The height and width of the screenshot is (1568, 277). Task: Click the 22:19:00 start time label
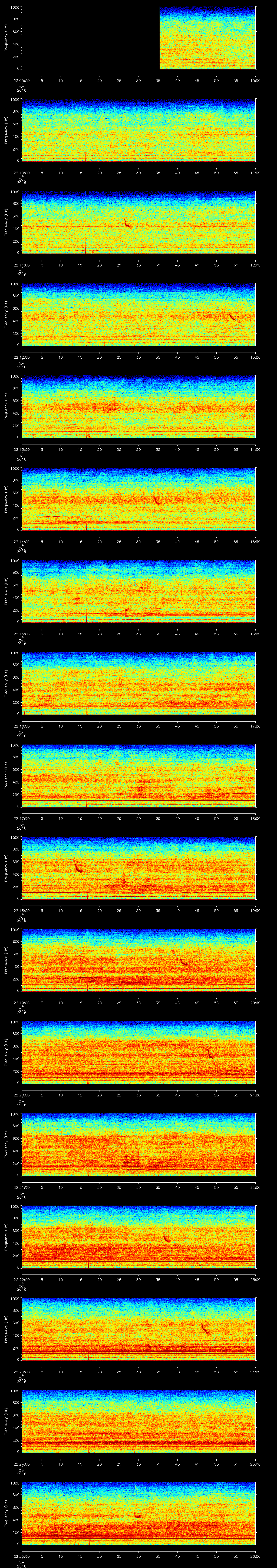point(22,1003)
